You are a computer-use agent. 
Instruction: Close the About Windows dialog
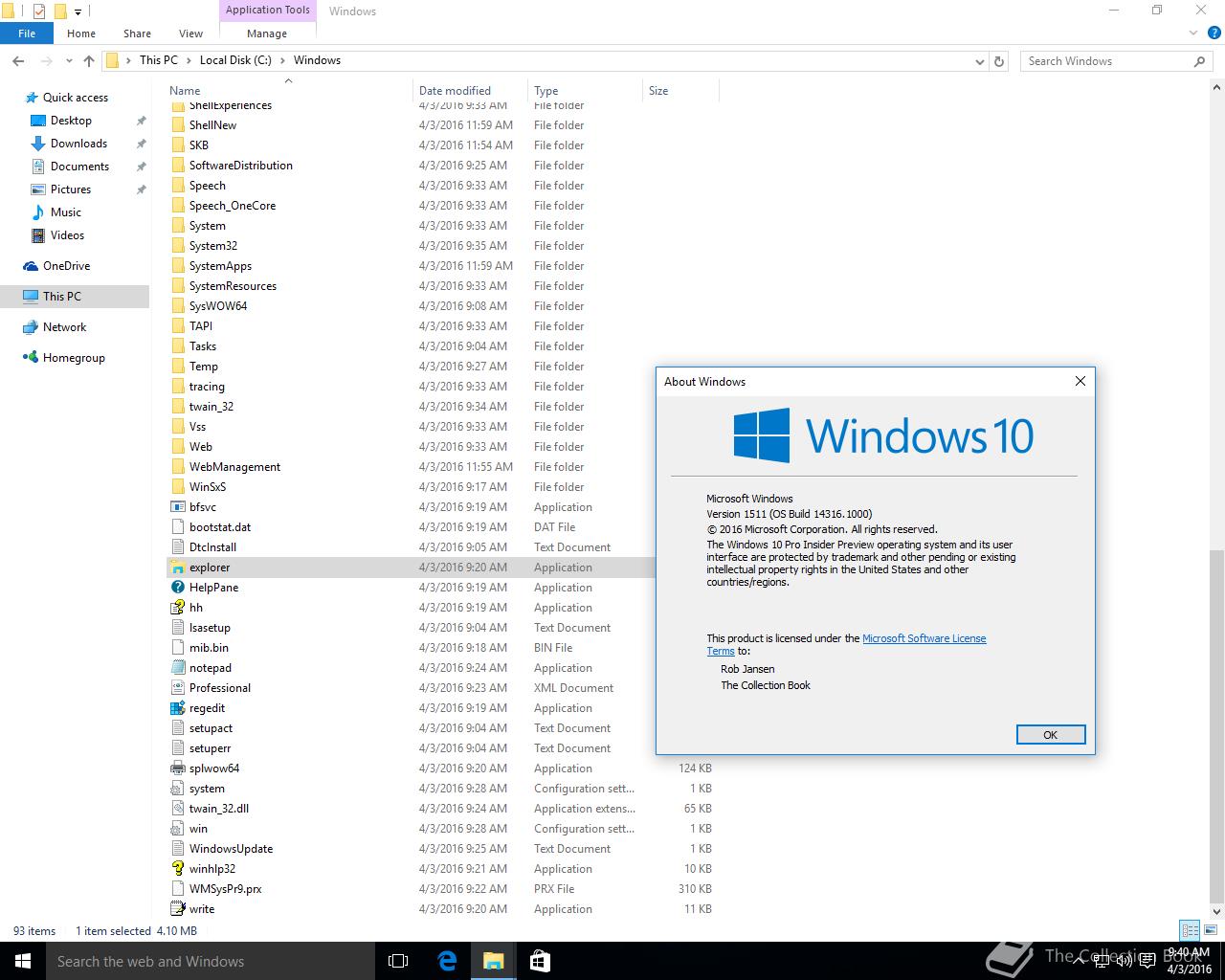1080,381
